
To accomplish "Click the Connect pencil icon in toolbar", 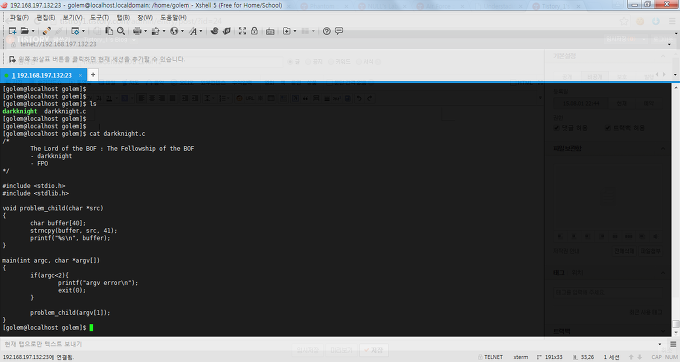I will point(46,31).
